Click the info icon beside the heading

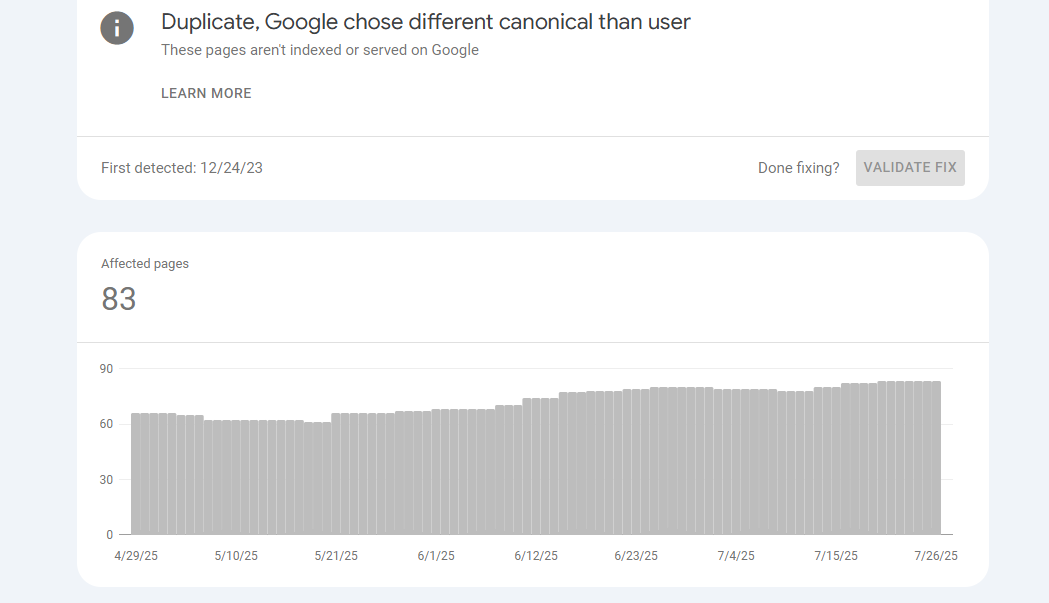(117, 28)
